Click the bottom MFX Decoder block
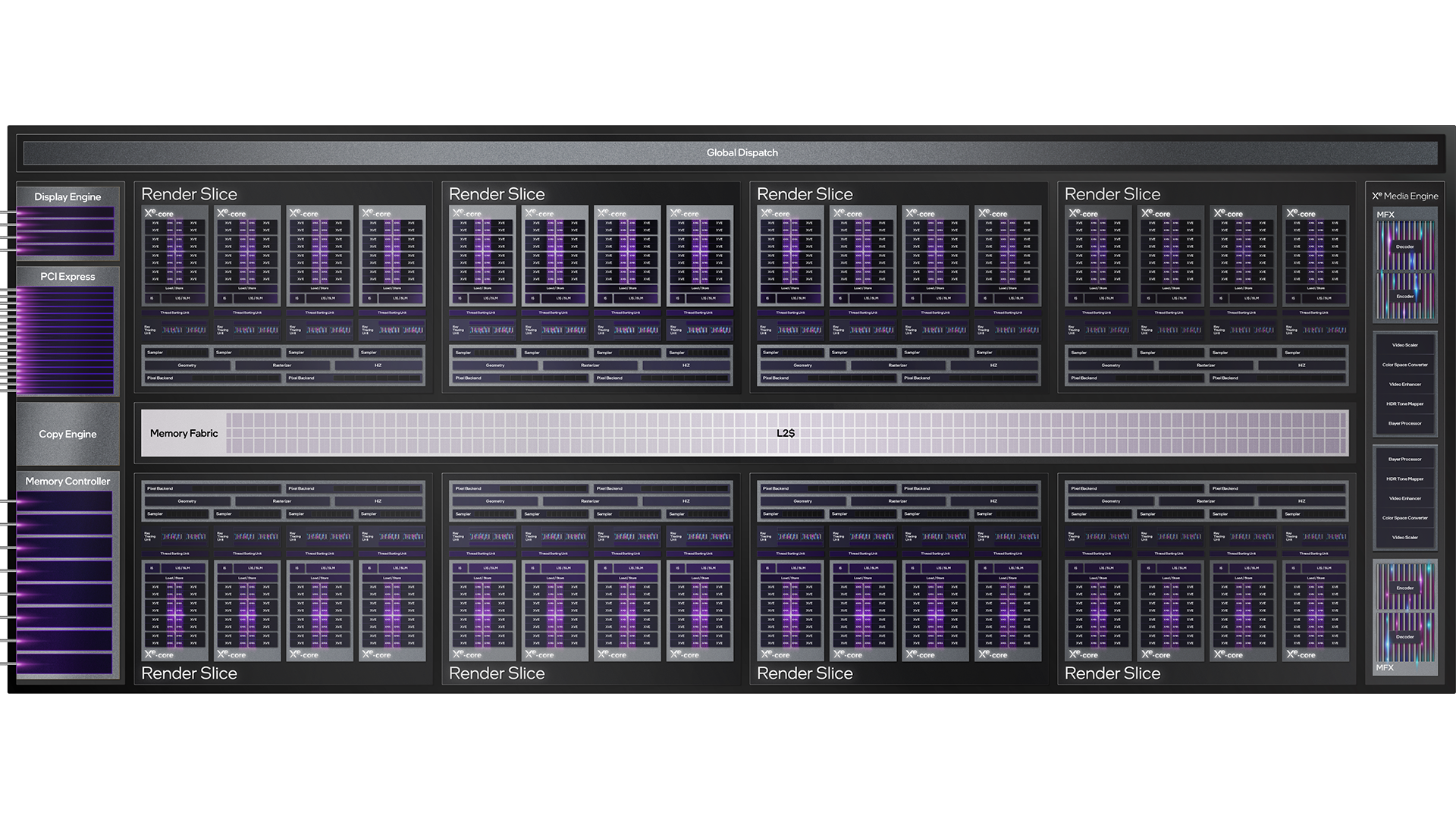 pos(1404,636)
